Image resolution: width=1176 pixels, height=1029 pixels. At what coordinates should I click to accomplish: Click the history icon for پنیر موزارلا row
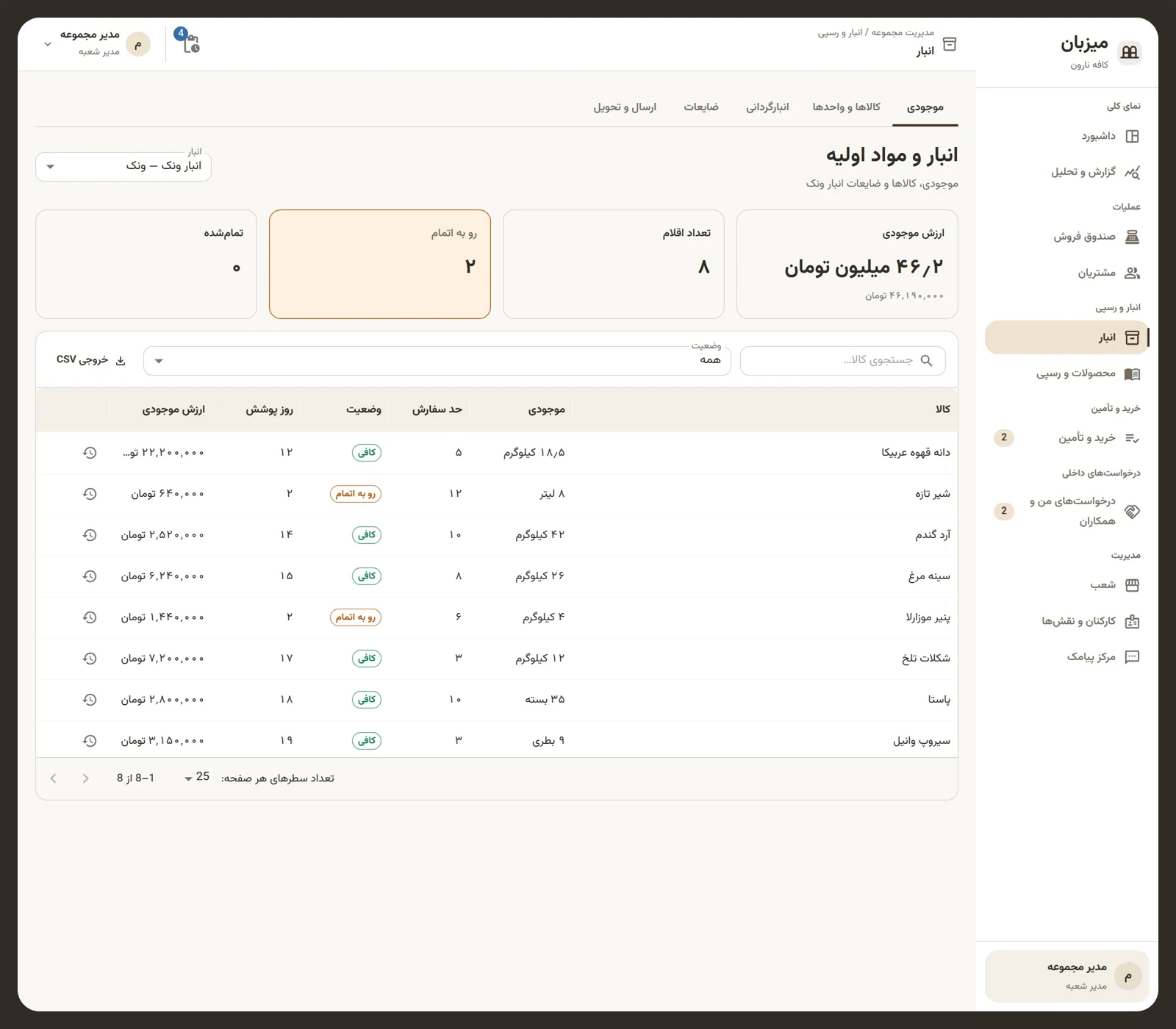90,617
